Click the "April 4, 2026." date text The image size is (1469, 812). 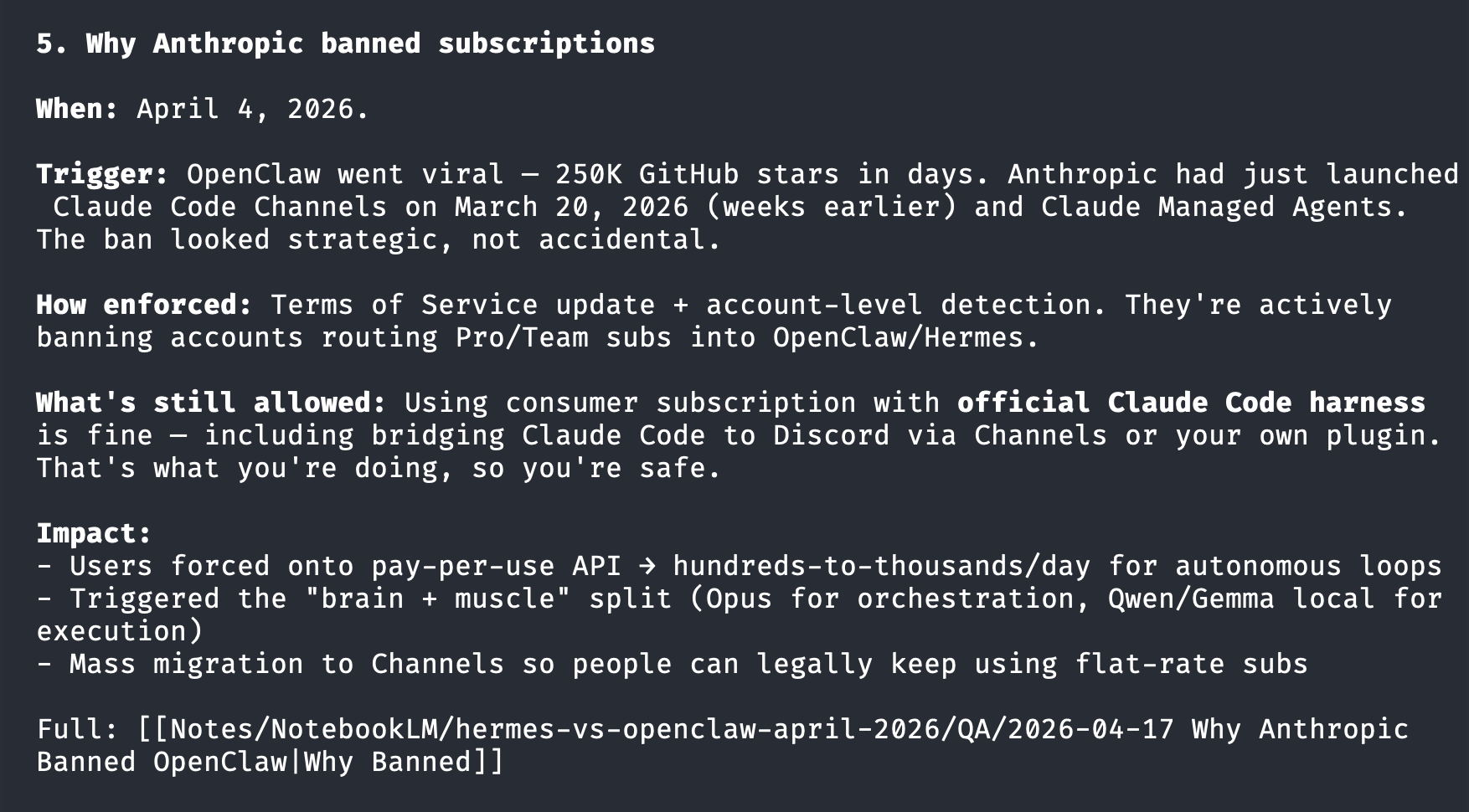pyautogui.click(x=252, y=109)
